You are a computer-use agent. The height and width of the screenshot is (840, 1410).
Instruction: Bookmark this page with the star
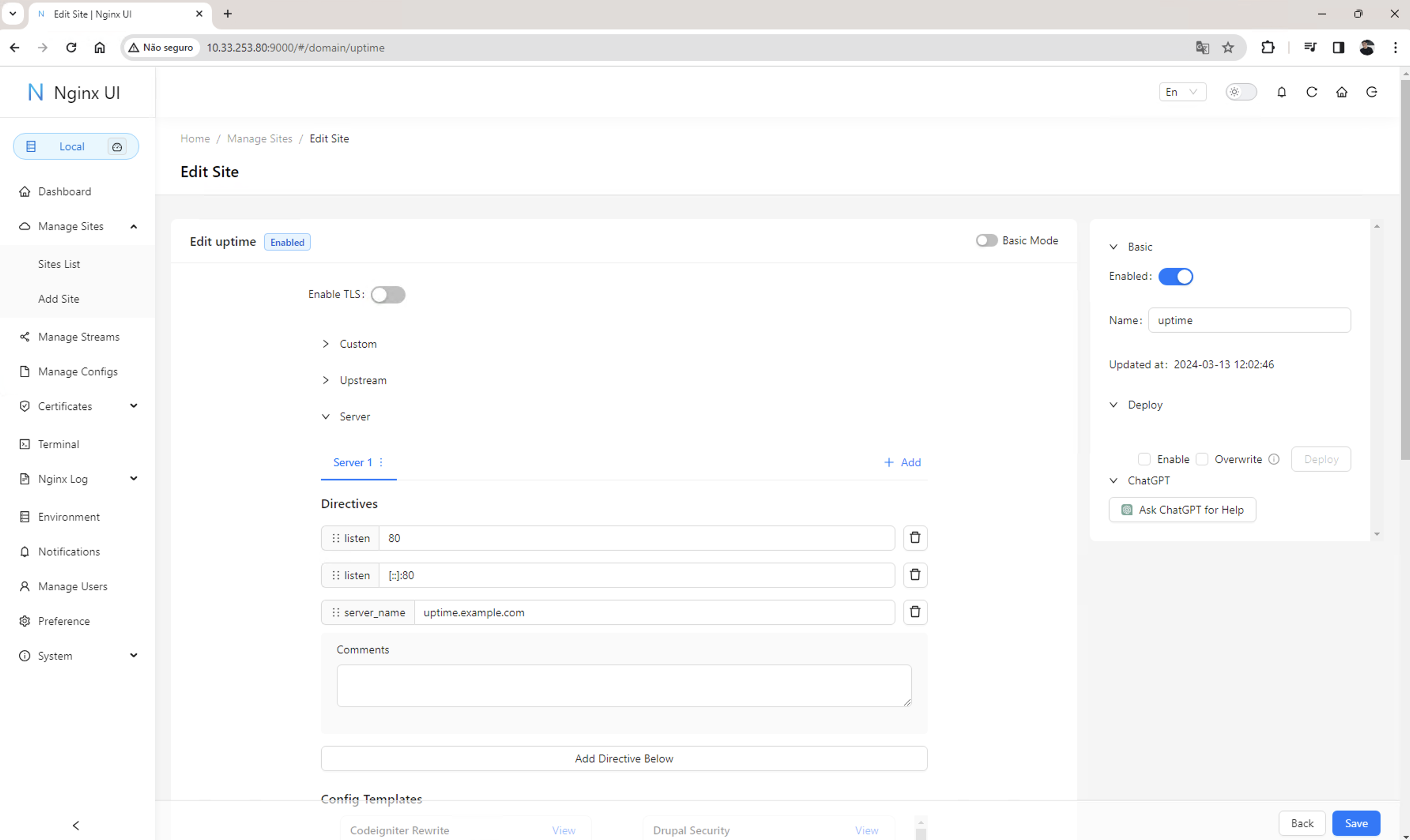point(1228,47)
